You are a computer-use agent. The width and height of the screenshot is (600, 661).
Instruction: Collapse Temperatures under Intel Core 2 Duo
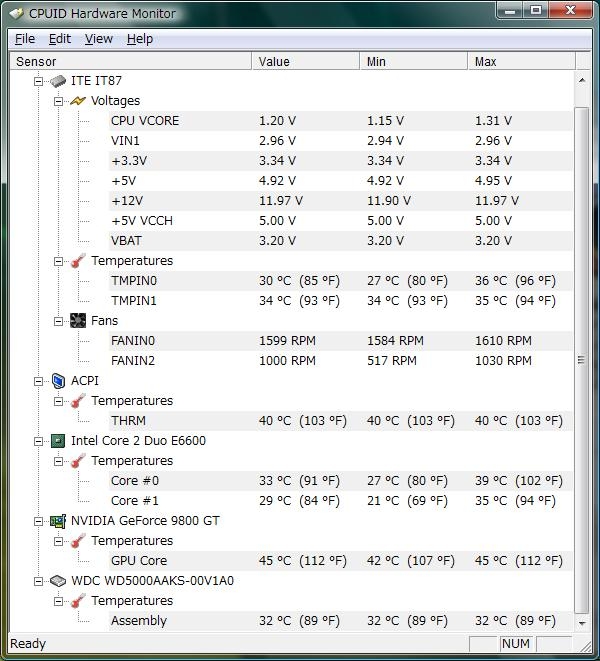[x=58, y=461]
